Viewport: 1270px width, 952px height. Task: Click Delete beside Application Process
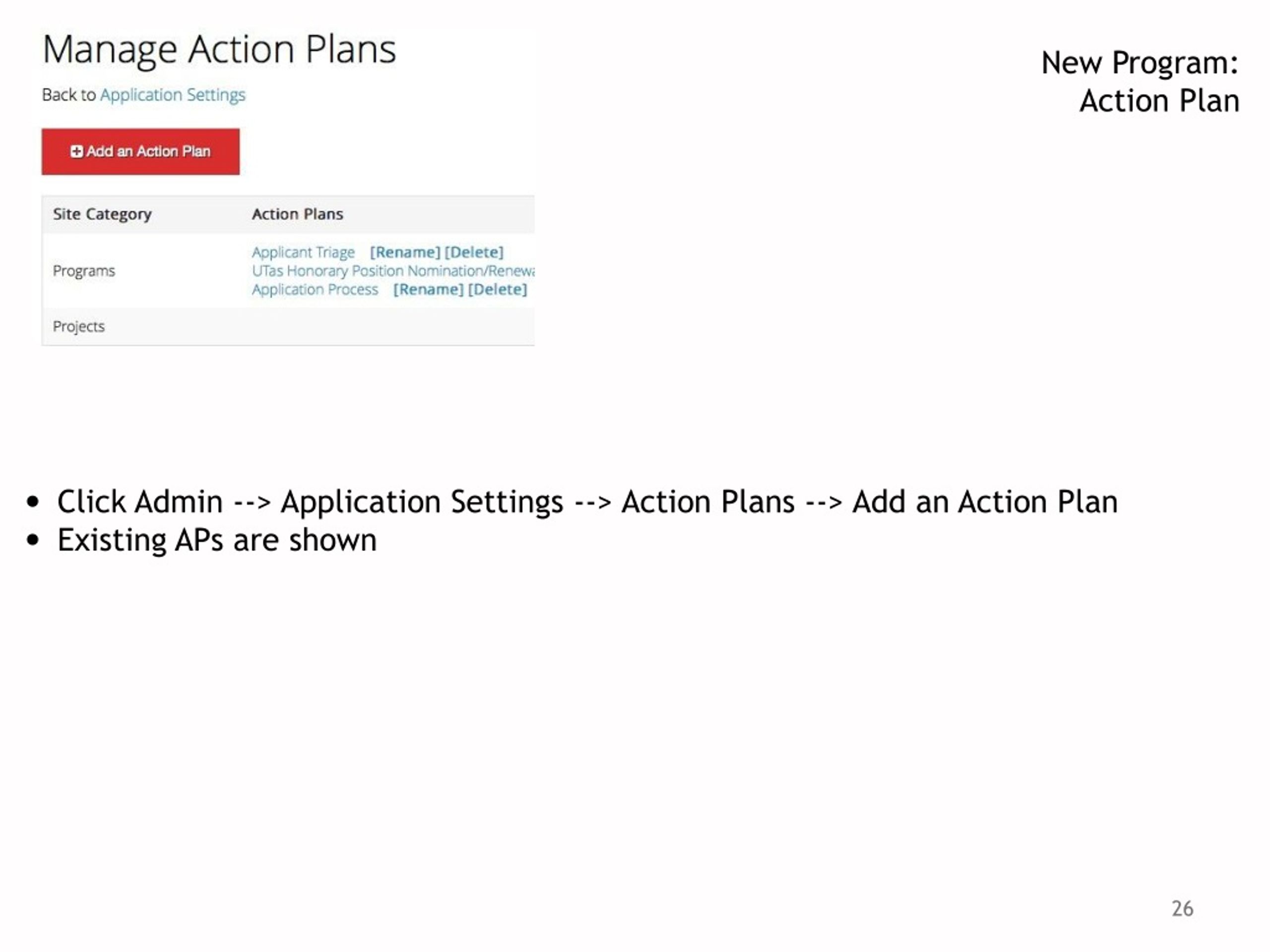click(x=497, y=289)
